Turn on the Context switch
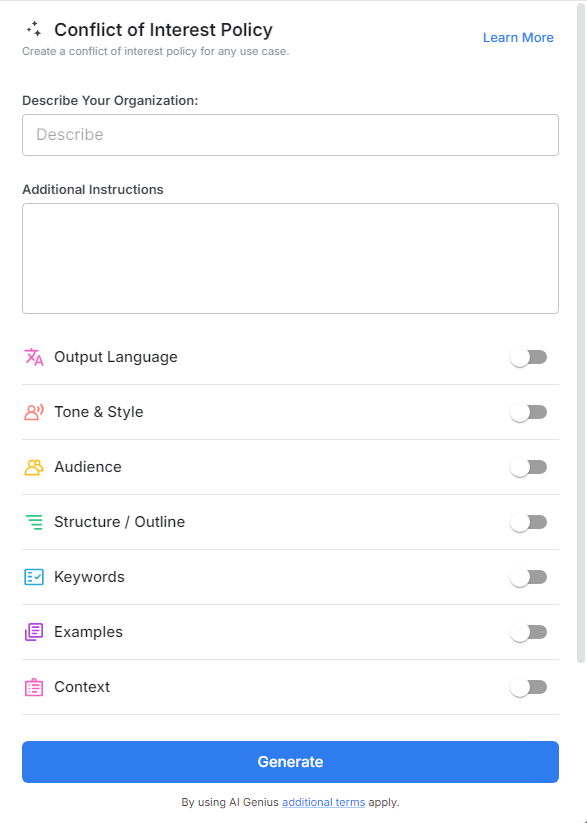 tap(529, 687)
